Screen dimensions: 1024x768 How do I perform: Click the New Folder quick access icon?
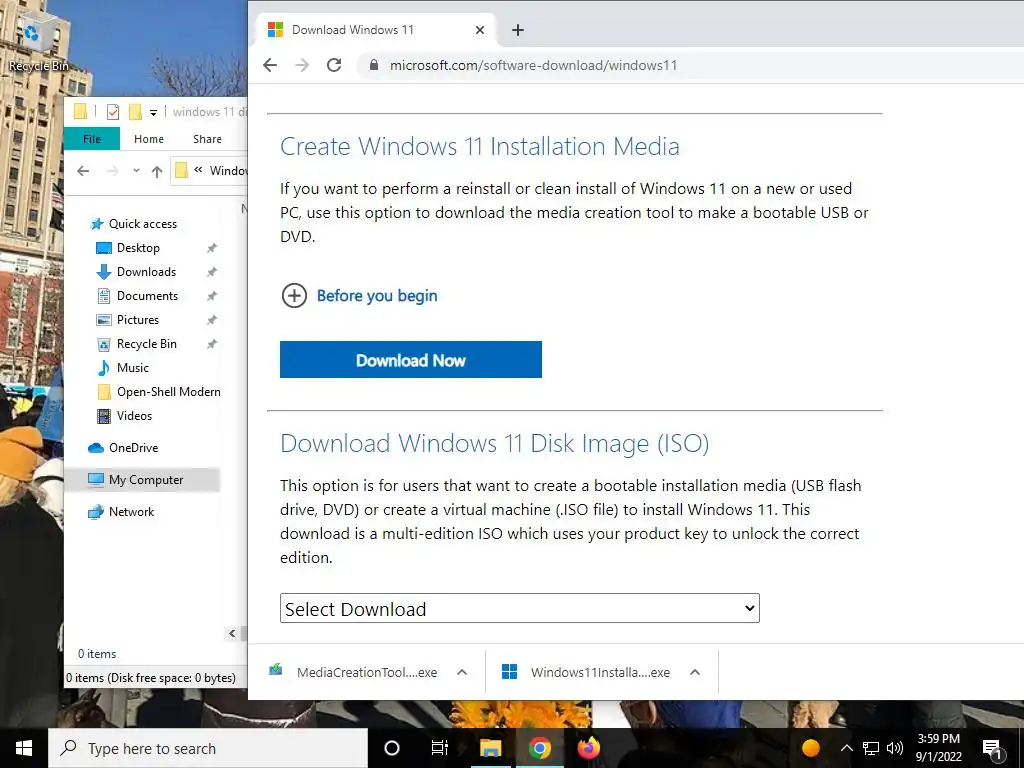[x=135, y=112]
